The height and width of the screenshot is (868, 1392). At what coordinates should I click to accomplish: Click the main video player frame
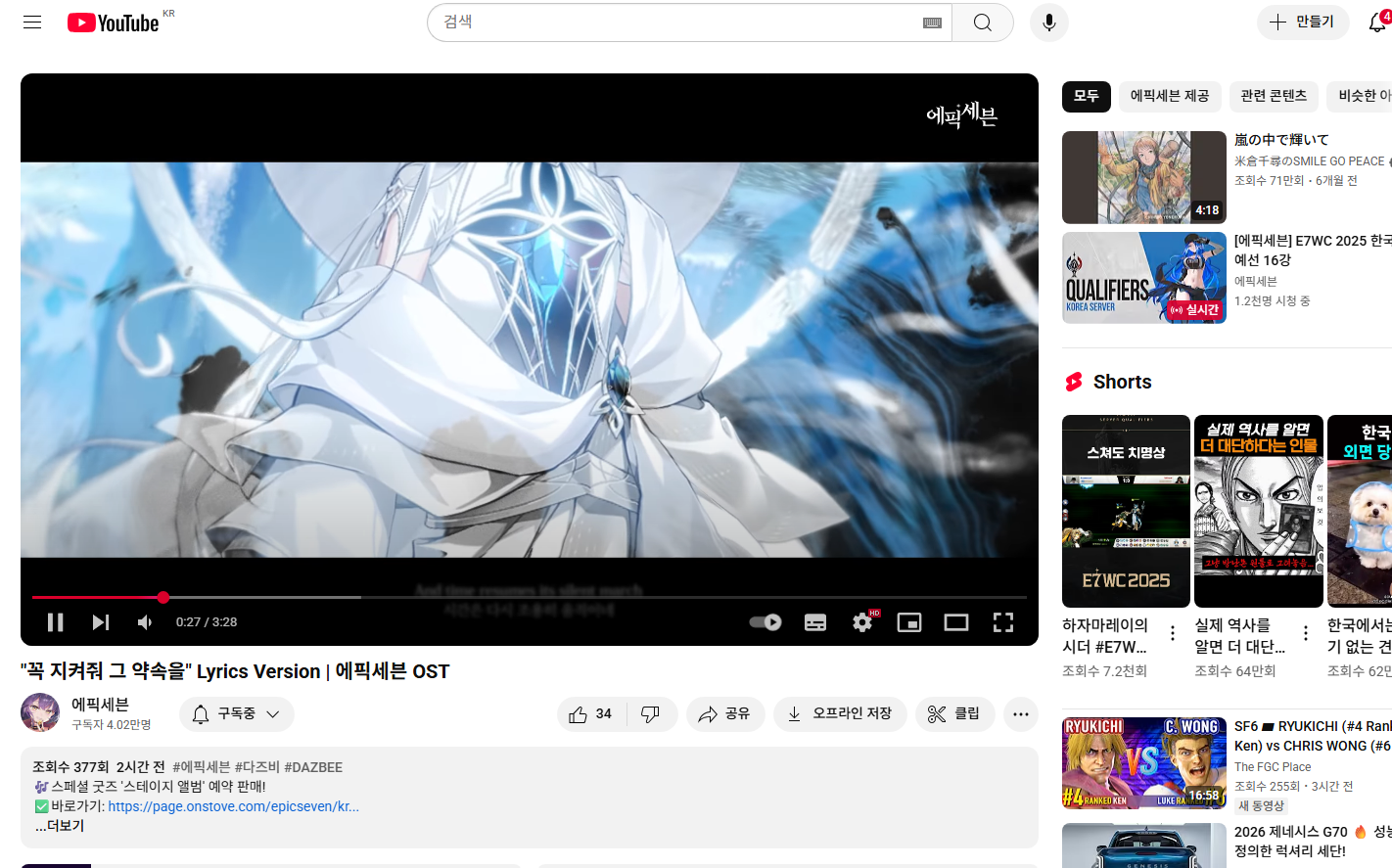530,359
